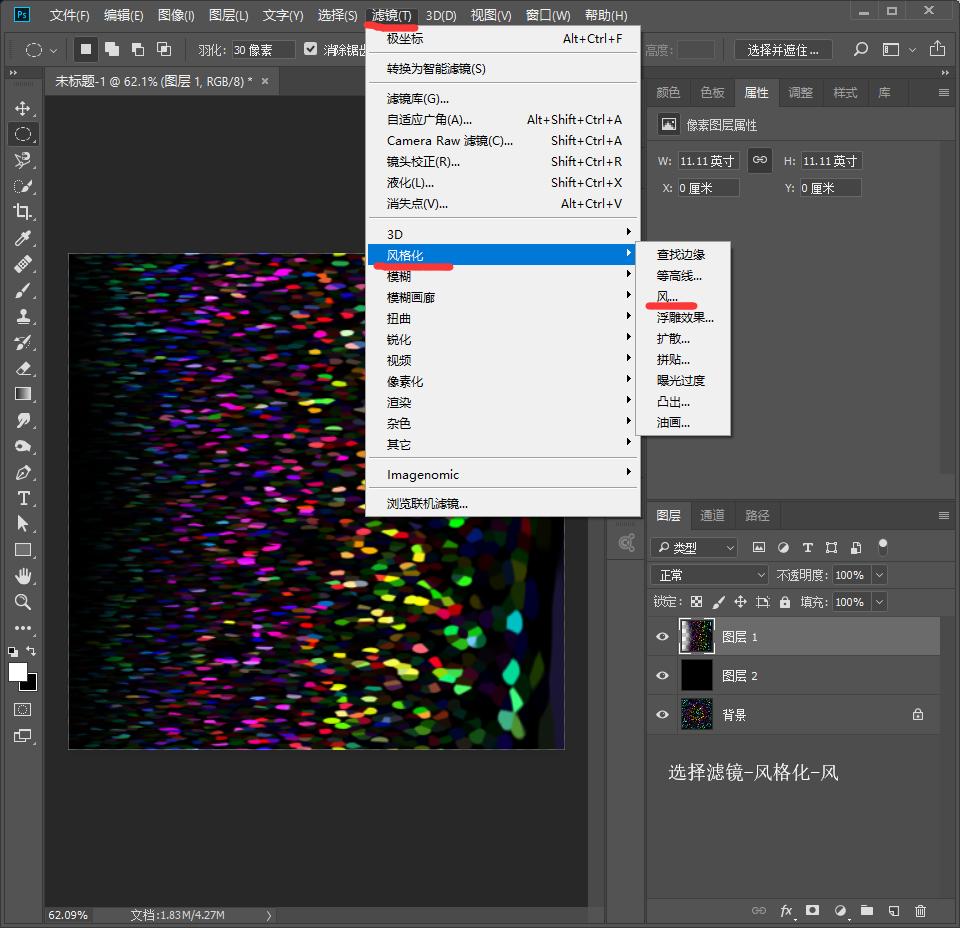This screenshot has height=928, width=960.
Task: Click the 羽化 feather input field
Action: click(263, 50)
